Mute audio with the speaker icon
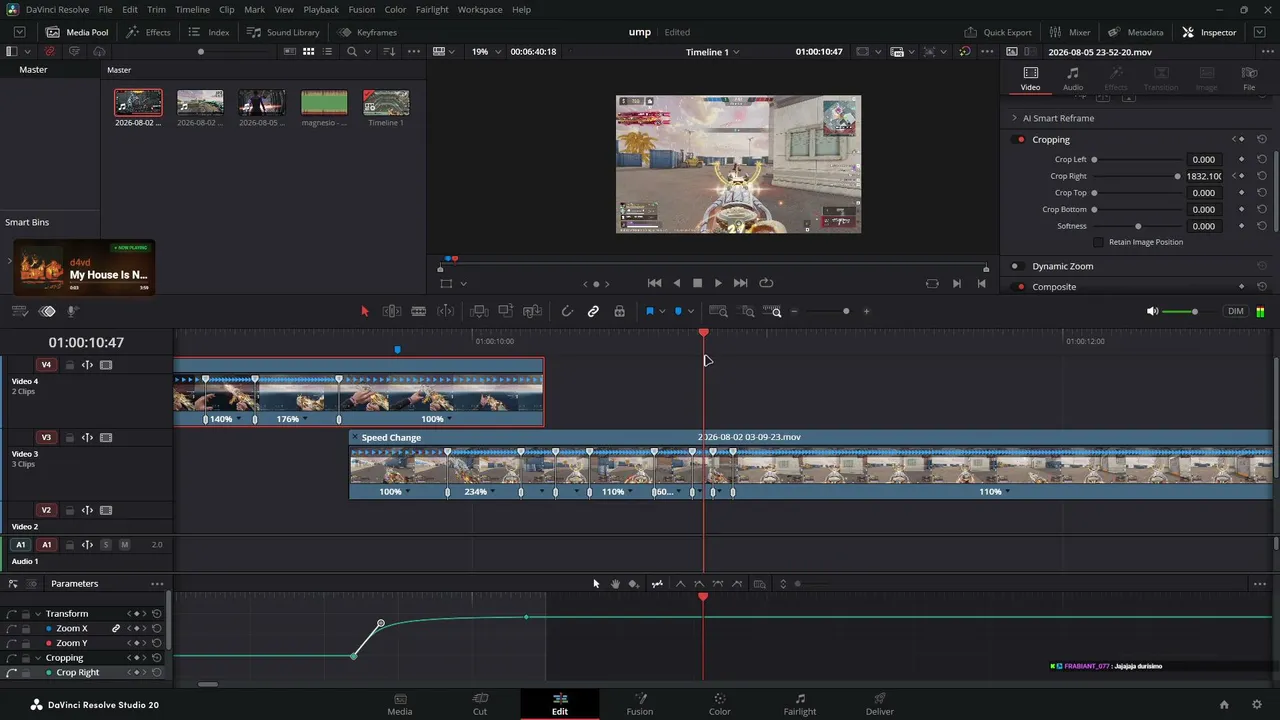This screenshot has width=1280, height=720. click(x=1153, y=311)
